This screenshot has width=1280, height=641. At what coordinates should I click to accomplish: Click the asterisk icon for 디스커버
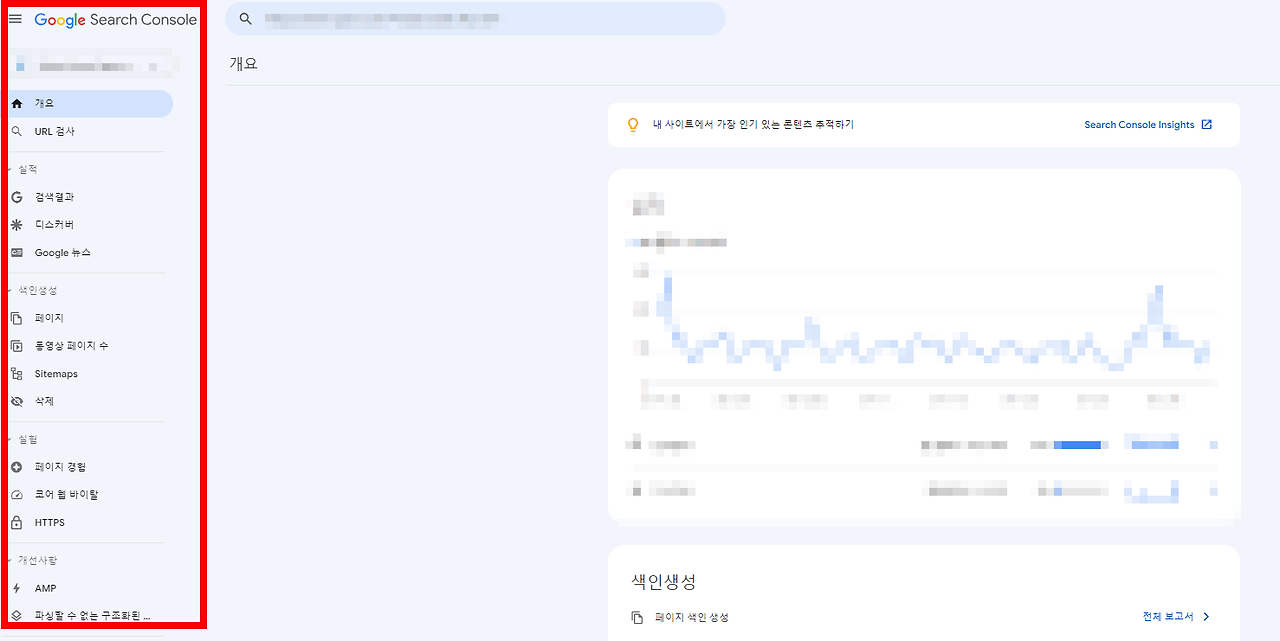coord(16,225)
